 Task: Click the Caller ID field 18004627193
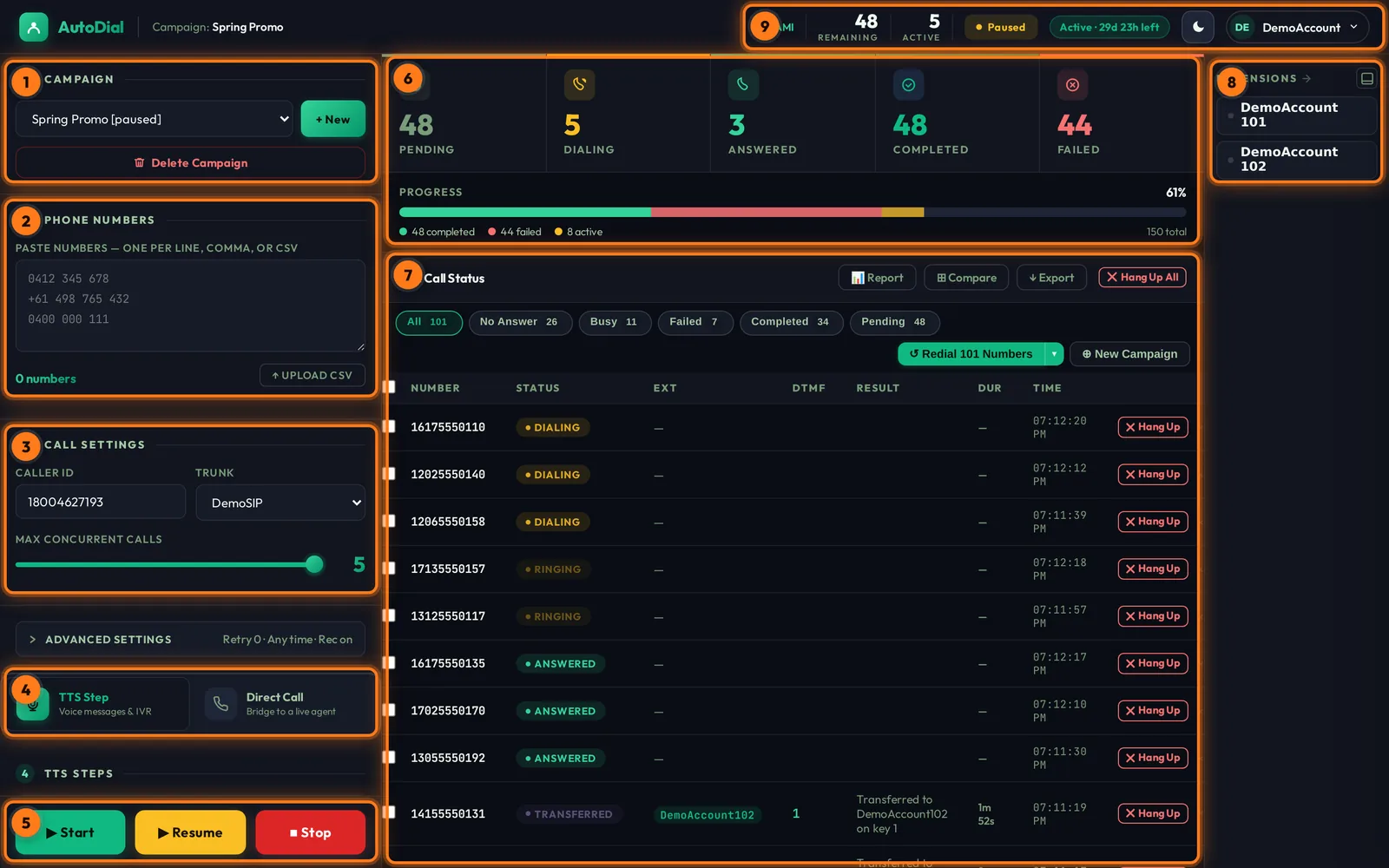pyautogui.click(x=101, y=502)
